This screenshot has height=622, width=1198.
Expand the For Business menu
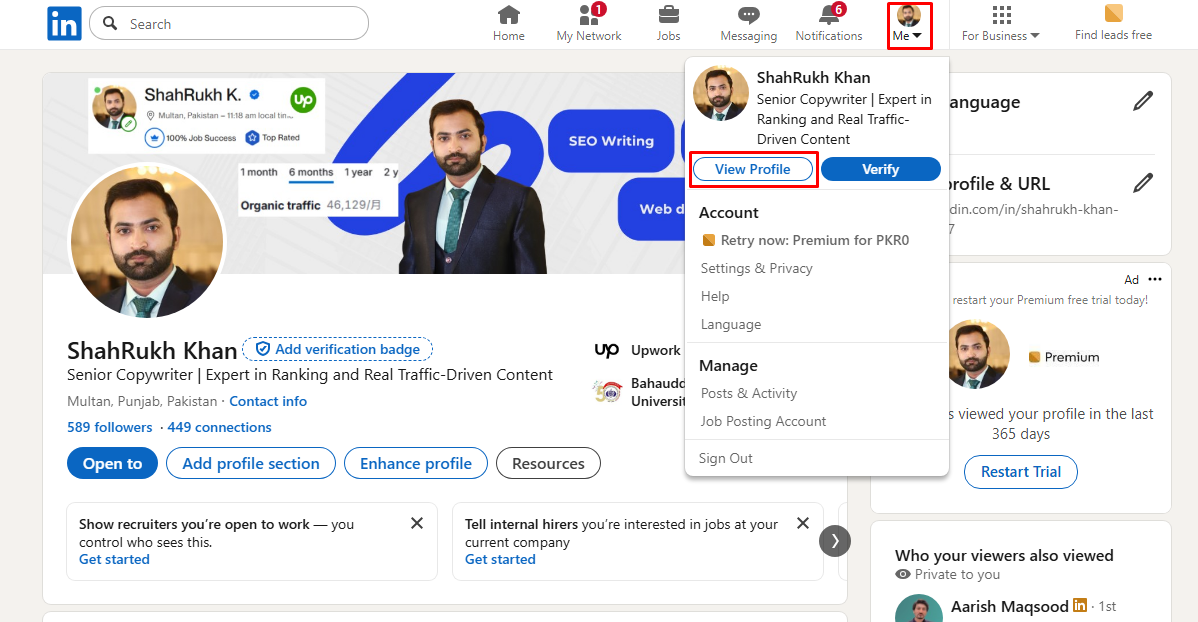(x=1000, y=24)
